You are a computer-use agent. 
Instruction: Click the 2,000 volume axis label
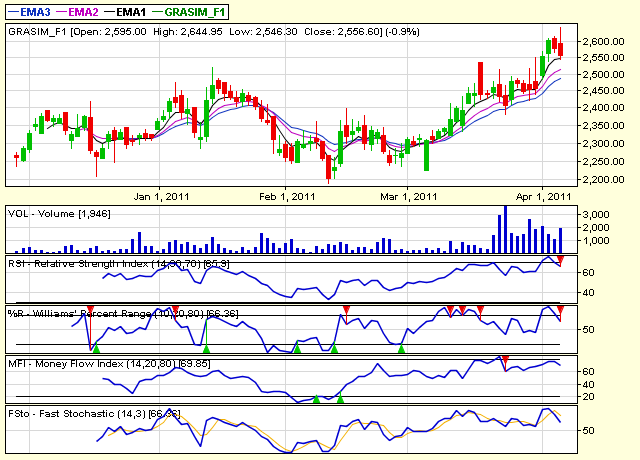596,228
